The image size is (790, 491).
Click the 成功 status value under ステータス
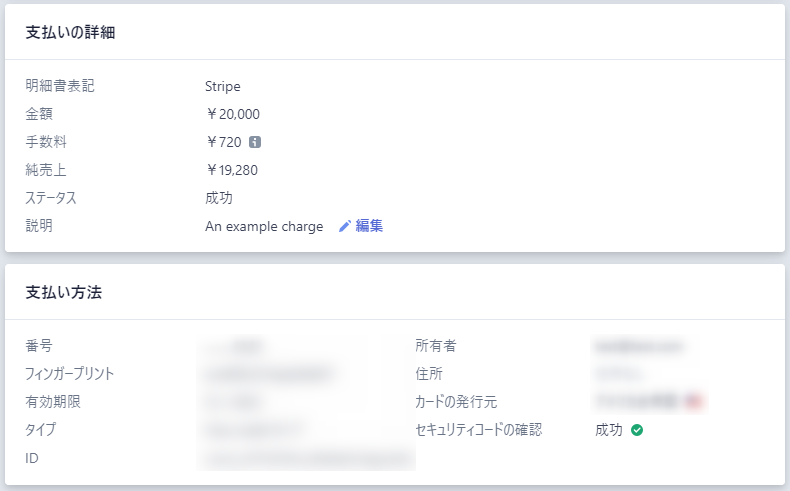tap(219, 198)
